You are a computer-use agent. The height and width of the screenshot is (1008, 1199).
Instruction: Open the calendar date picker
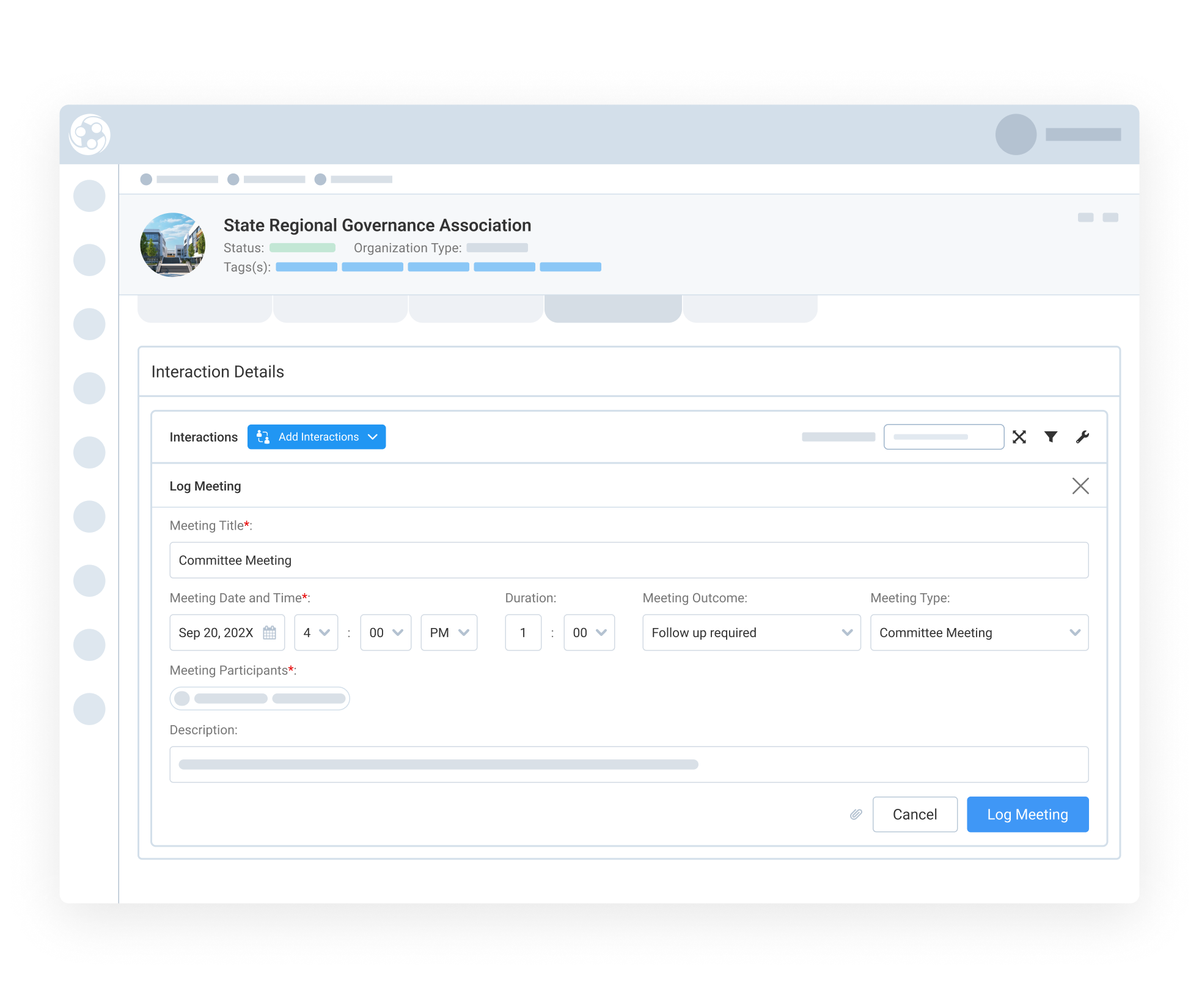pos(269,632)
